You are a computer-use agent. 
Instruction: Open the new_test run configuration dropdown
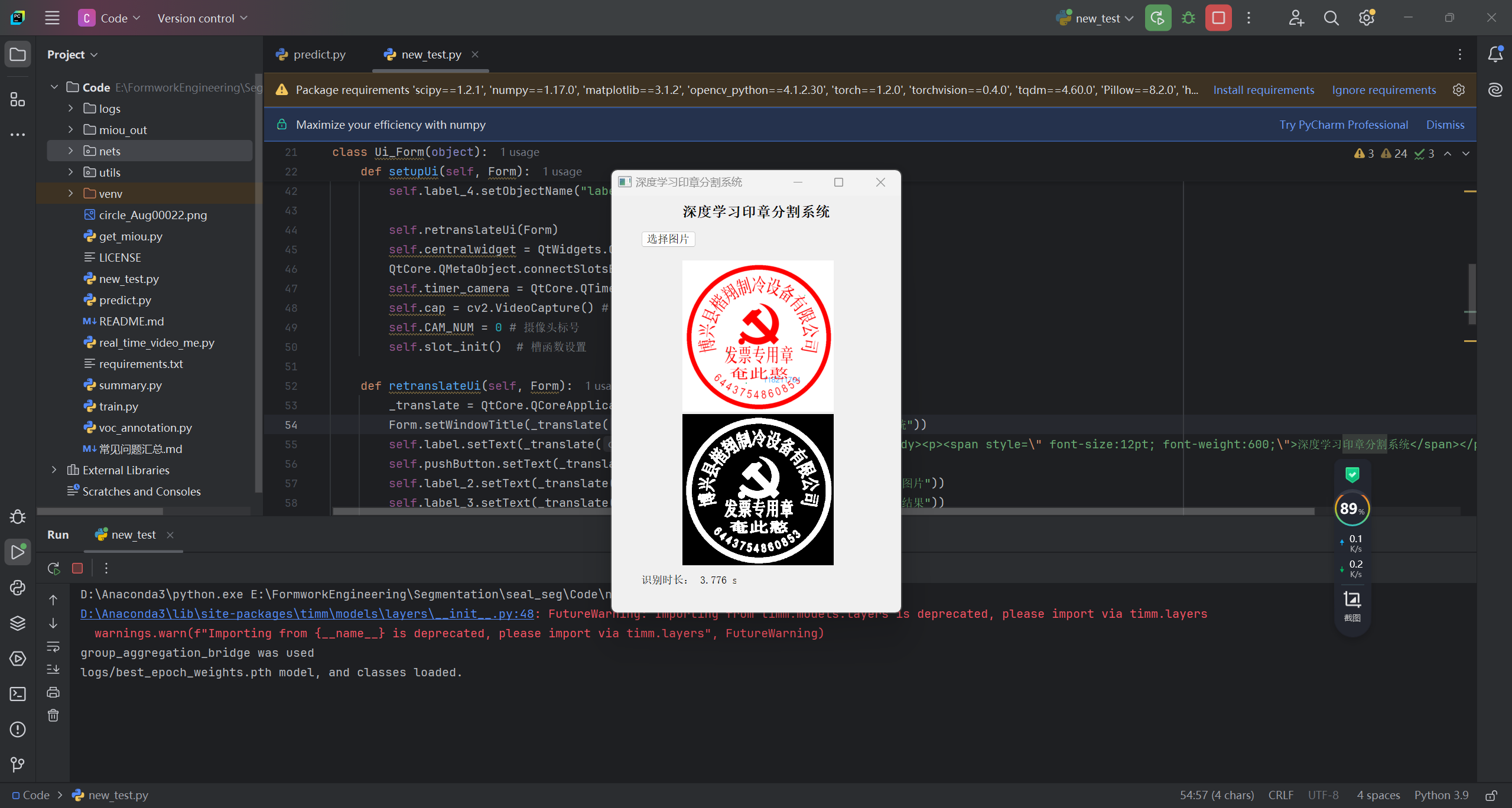point(1097,18)
